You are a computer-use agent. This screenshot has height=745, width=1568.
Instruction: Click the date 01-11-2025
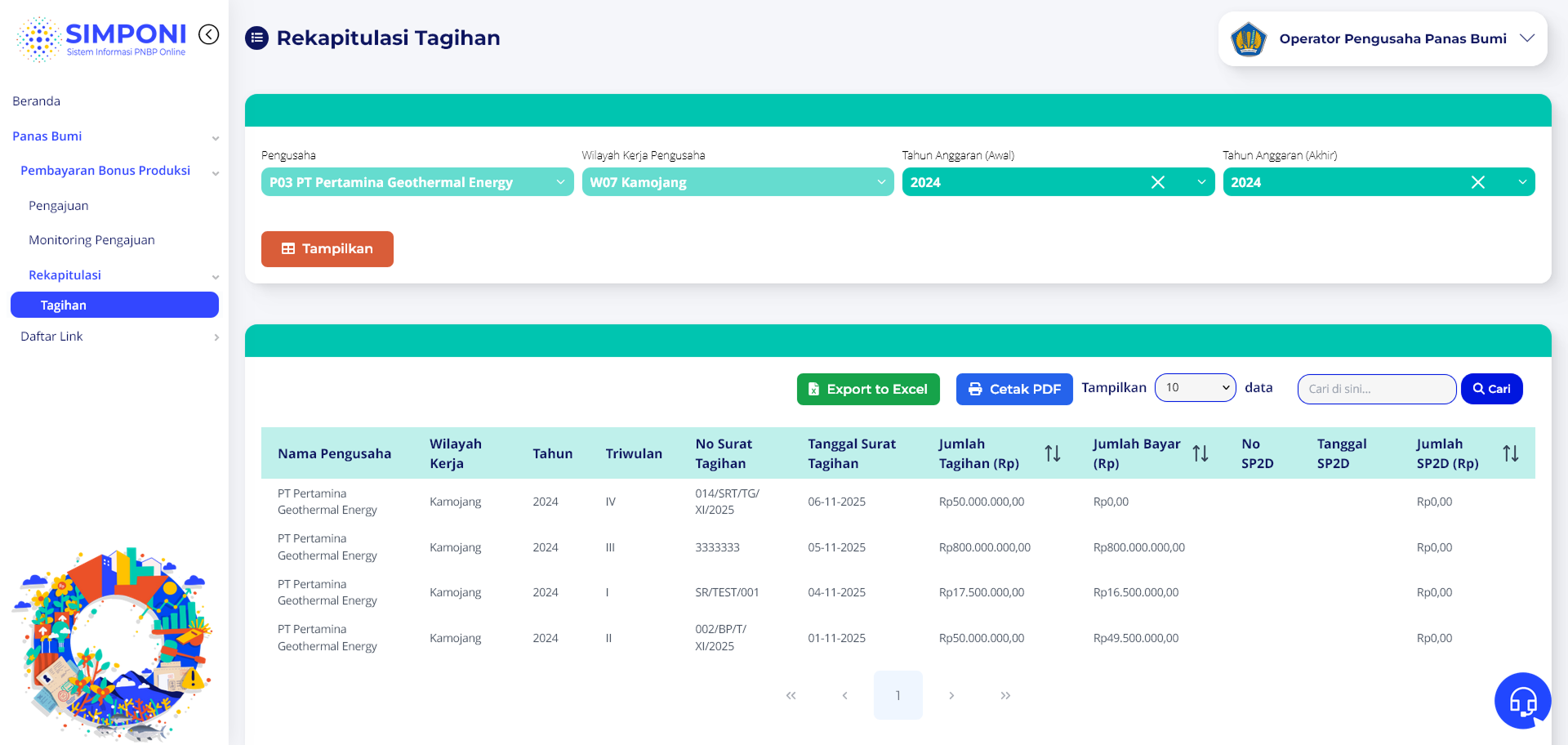pos(837,638)
